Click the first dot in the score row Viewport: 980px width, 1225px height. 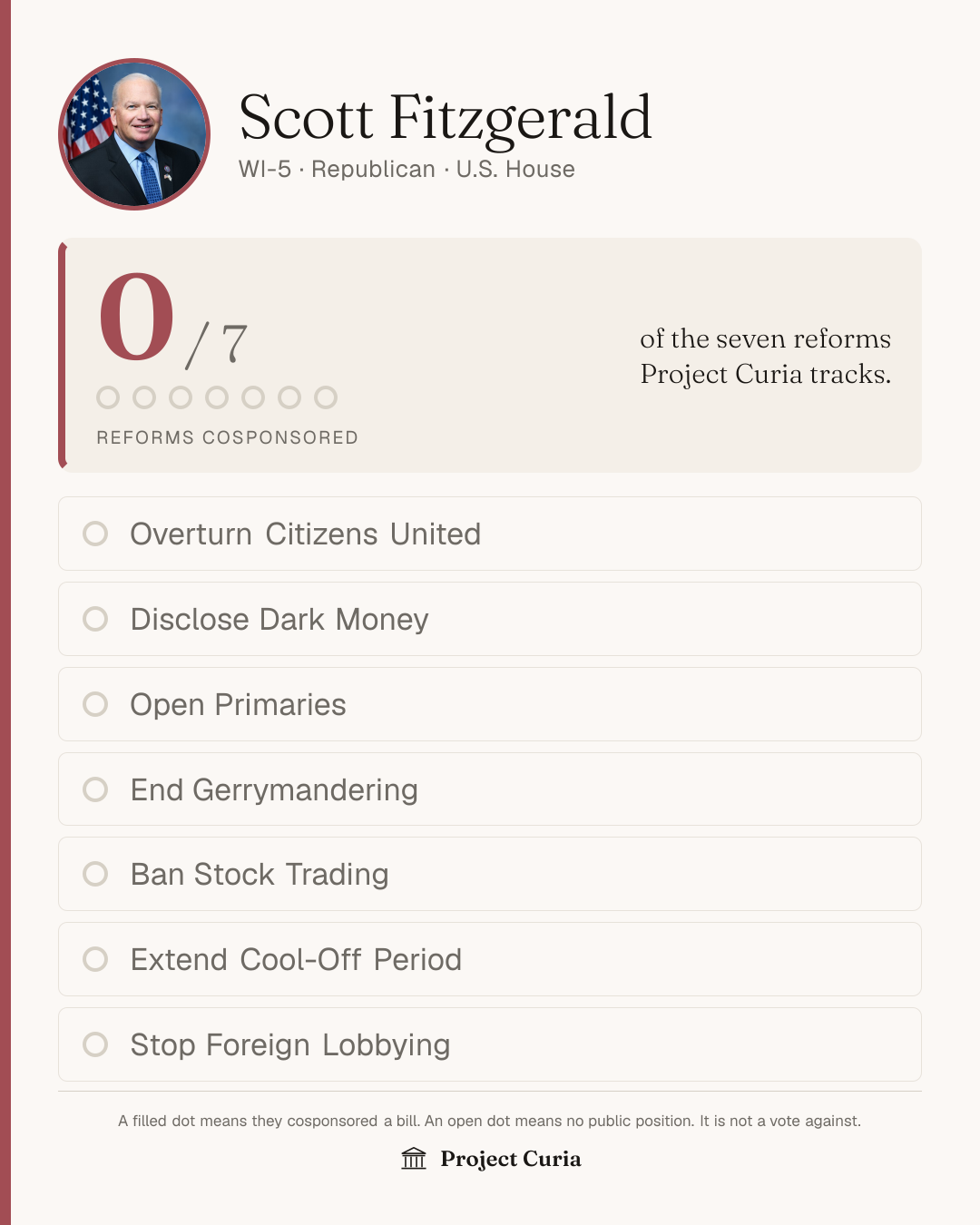click(108, 397)
